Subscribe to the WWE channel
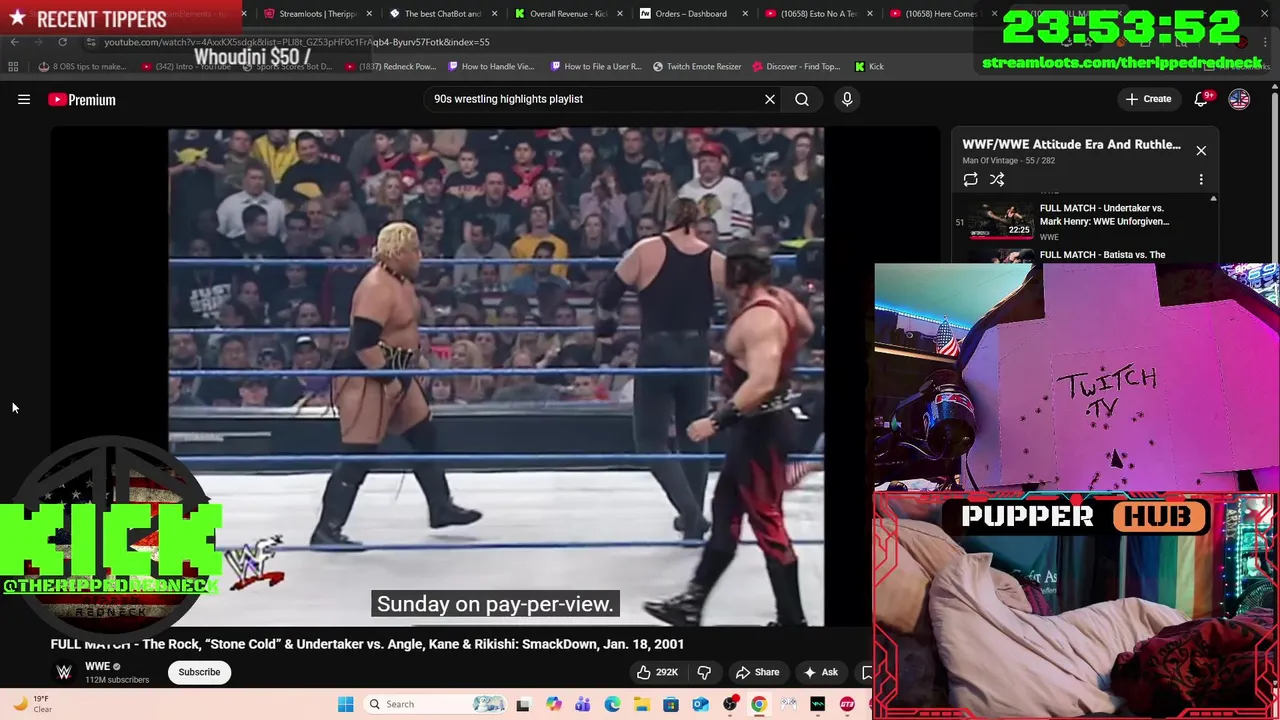The width and height of the screenshot is (1280, 720). [199, 672]
